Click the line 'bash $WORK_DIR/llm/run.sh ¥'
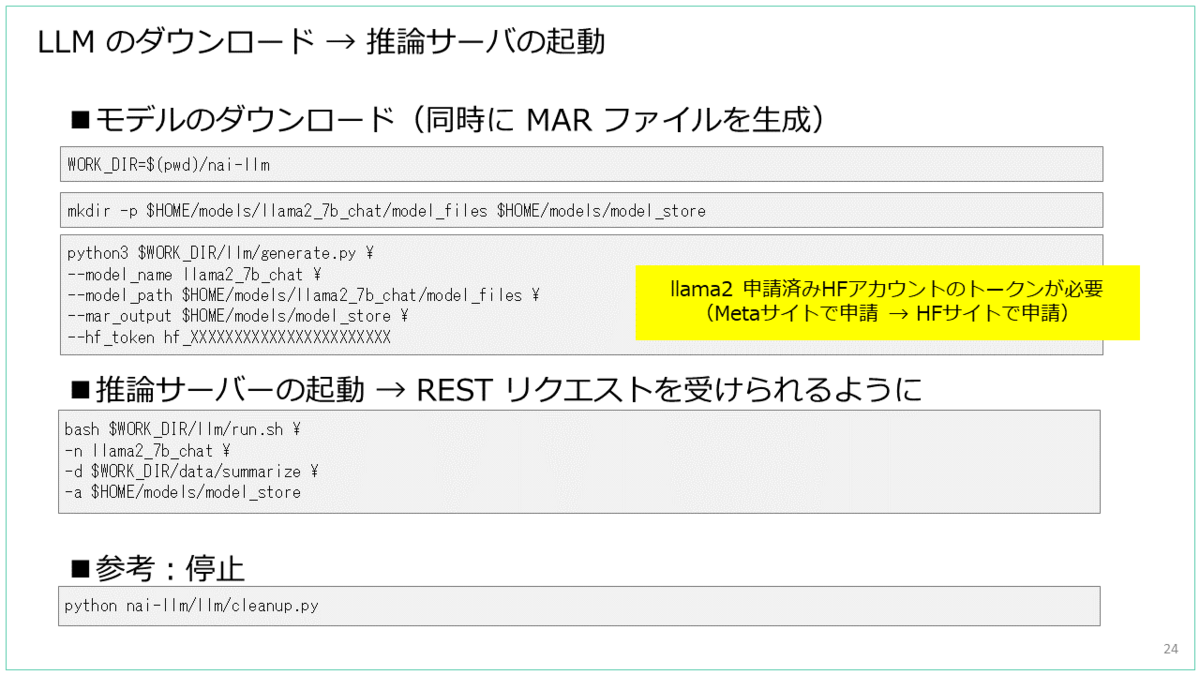The height and width of the screenshot is (675, 1200). pyautogui.click(x=183, y=429)
